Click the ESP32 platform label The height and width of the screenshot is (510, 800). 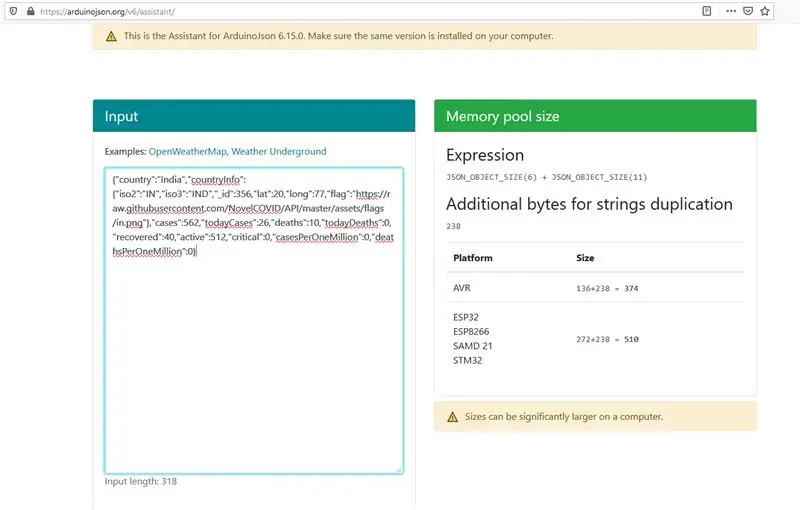pos(466,317)
